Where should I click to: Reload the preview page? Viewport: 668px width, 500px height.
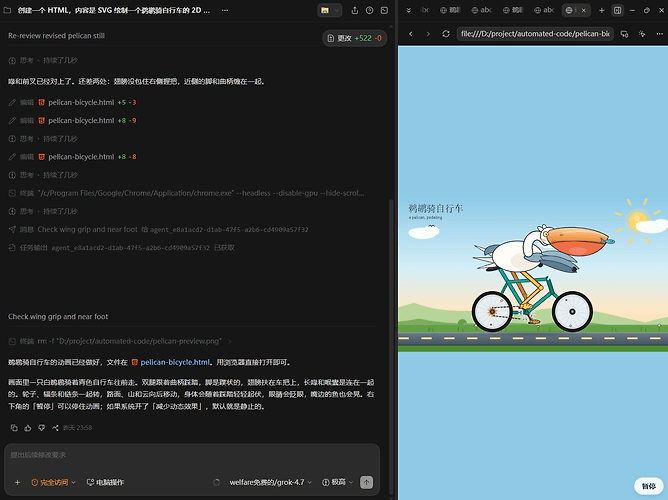point(446,34)
